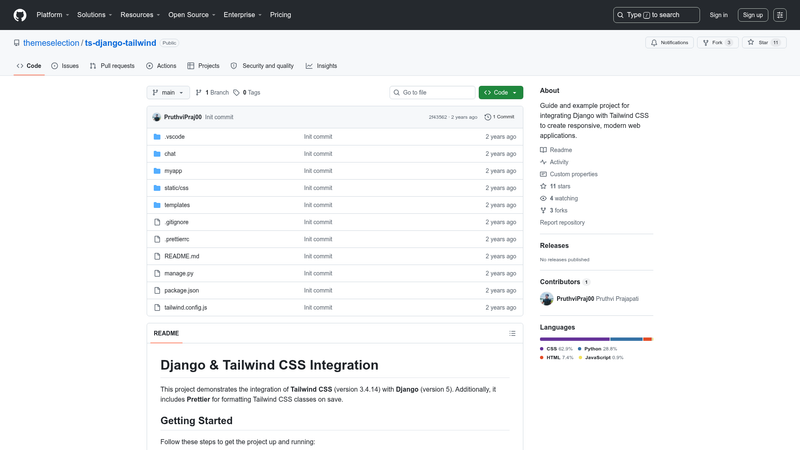
Task: Open the static/css folder icon
Action: tap(157, 188)
